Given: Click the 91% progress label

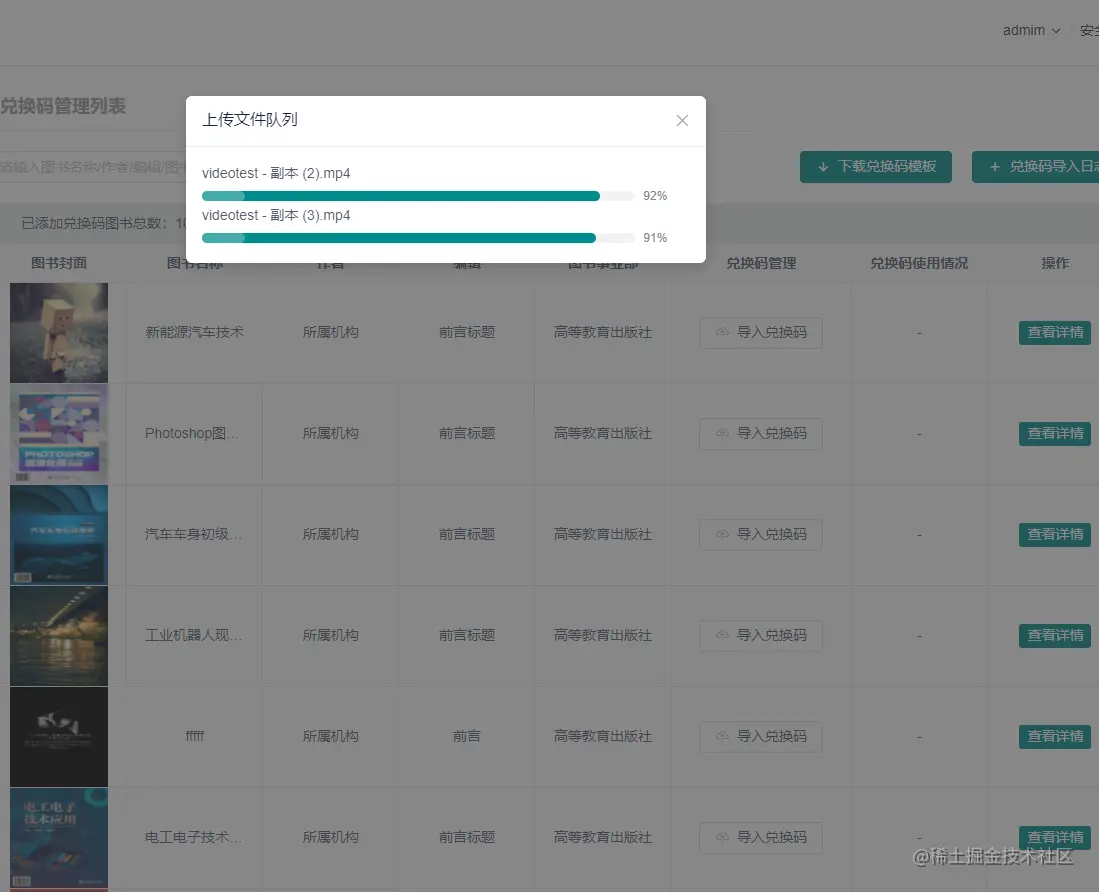Looking at the screenshot, I should coord(655,238).
